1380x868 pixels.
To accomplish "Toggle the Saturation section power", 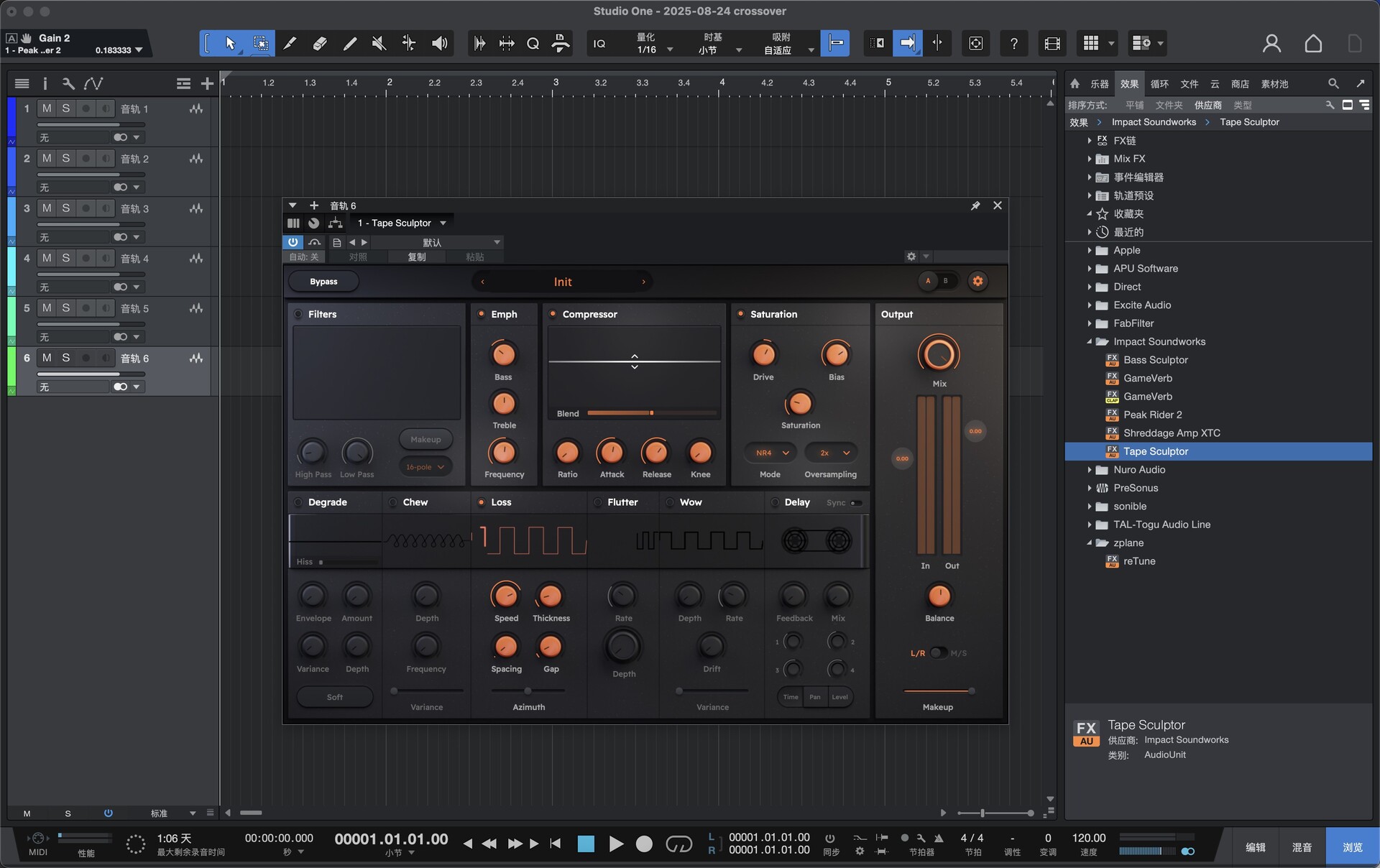I will coord(740,314).
